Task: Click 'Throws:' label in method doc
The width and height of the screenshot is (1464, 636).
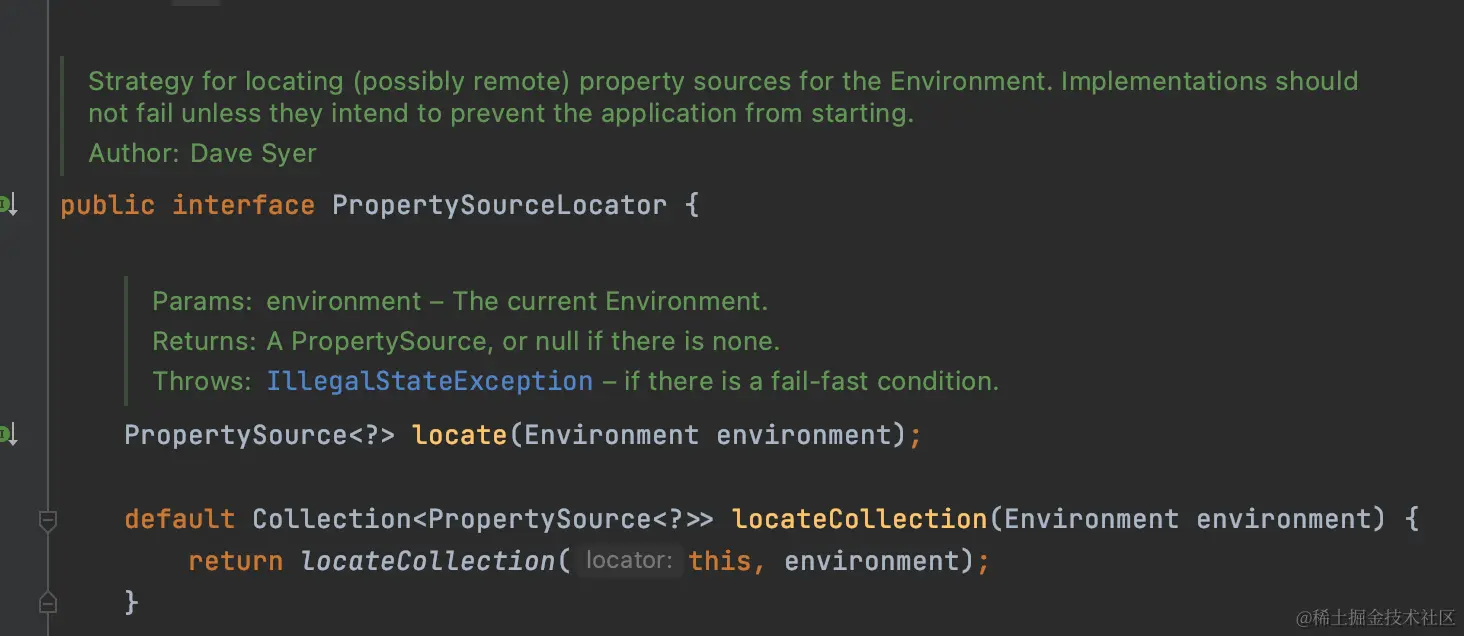Action: pyautogui.click(x=202, y=381)
